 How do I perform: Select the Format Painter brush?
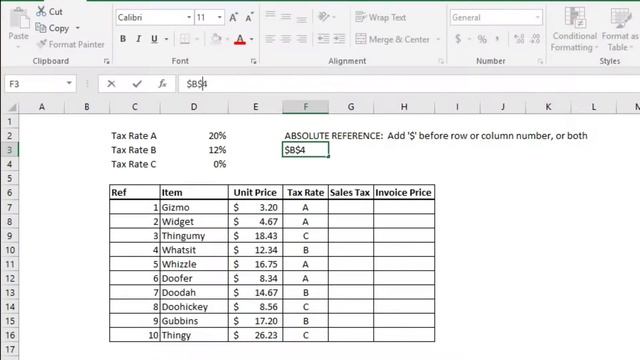click(x=41, y=44)
